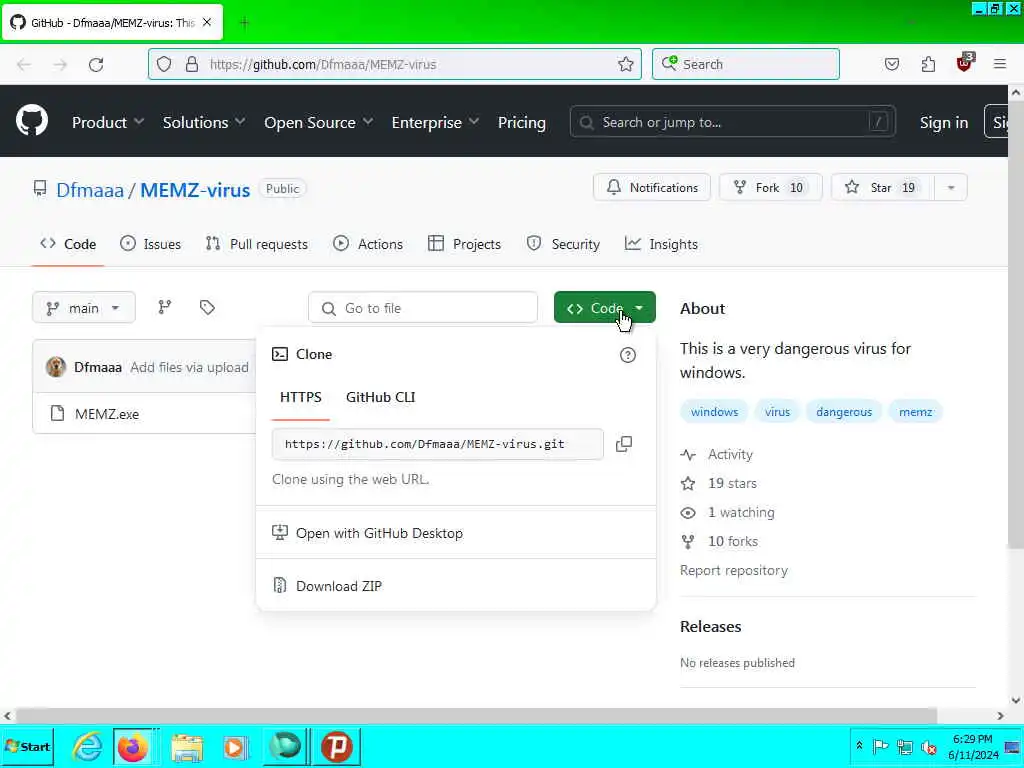Open the Security tab
1024x768 pixels.
point(563,244)
